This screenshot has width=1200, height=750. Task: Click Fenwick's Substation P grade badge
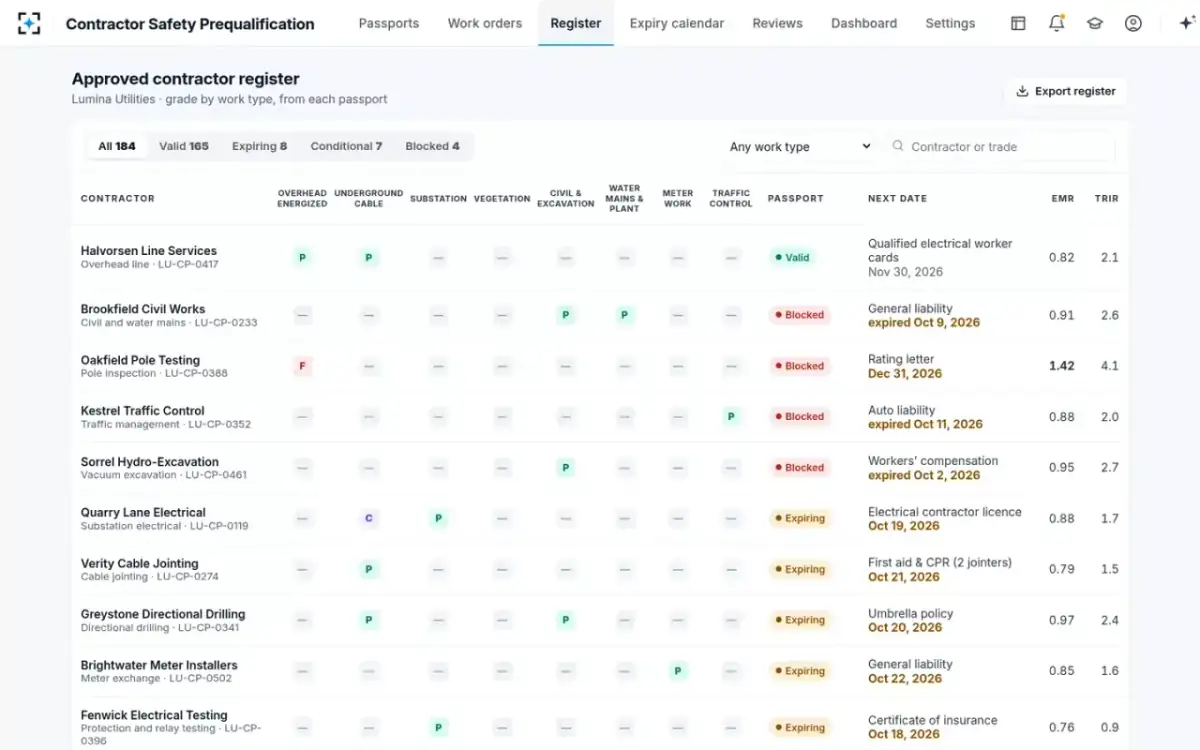click(438, 728)
